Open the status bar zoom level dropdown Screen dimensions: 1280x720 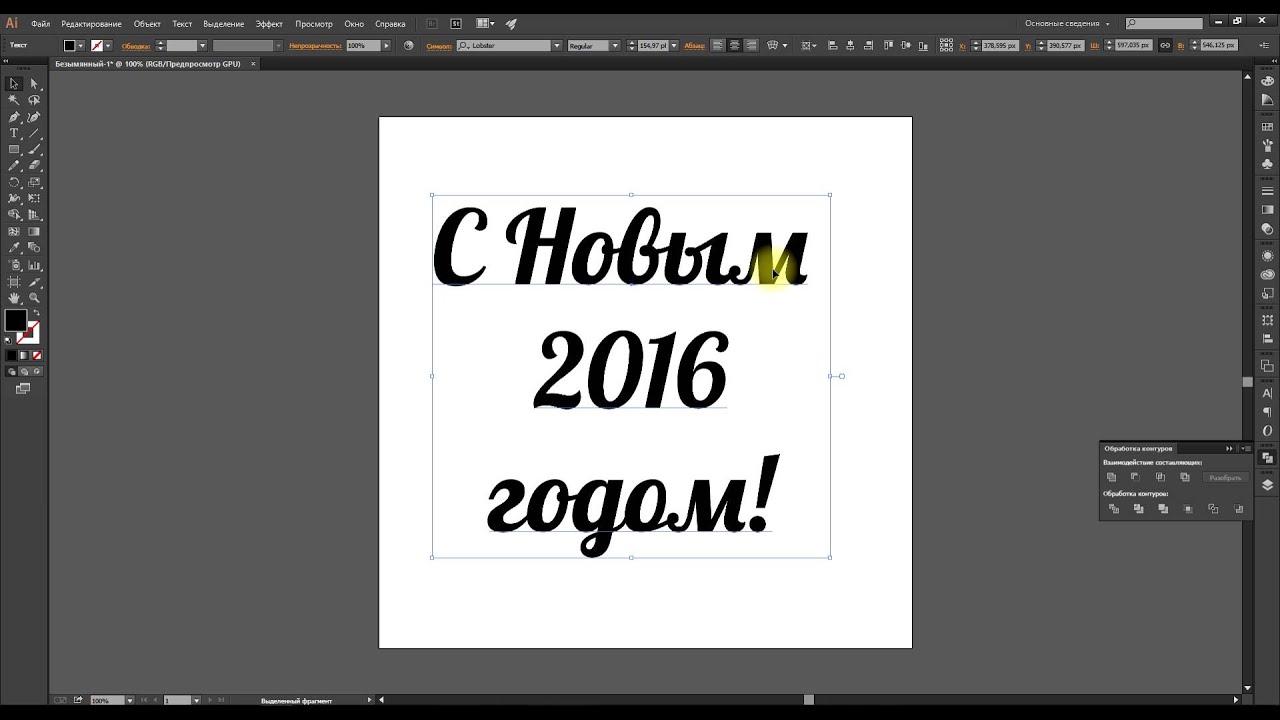(128, 701)
